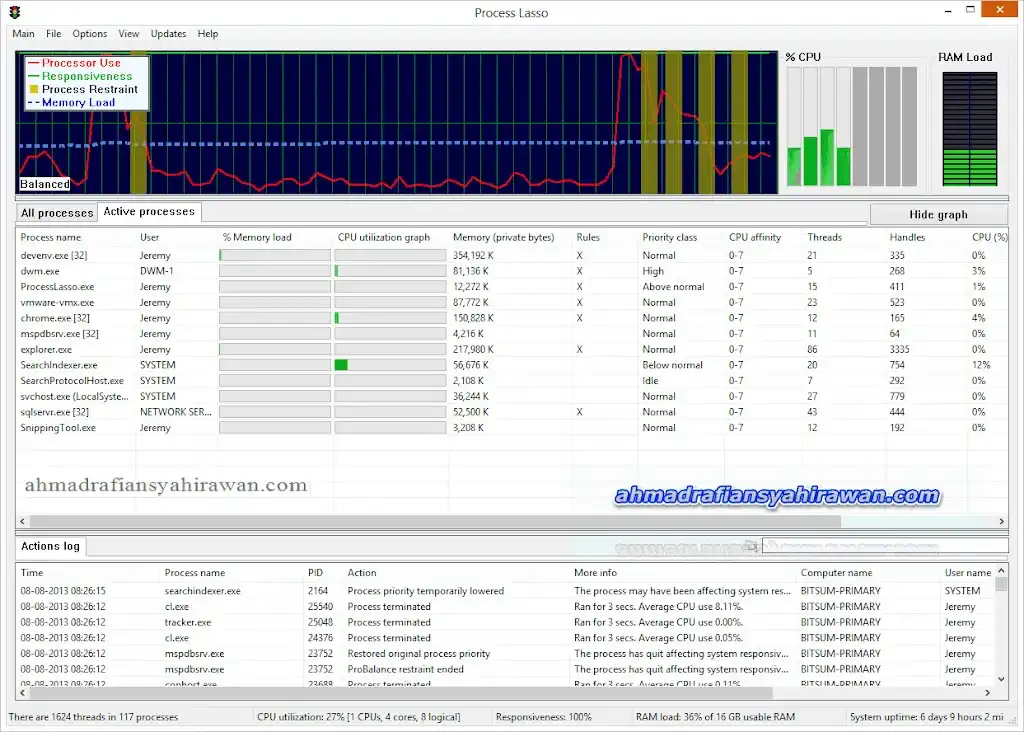The image size is (1024, 732).
Task: Sort by the Process name column header
Action: pyautogui.click(x=51, y=238)
